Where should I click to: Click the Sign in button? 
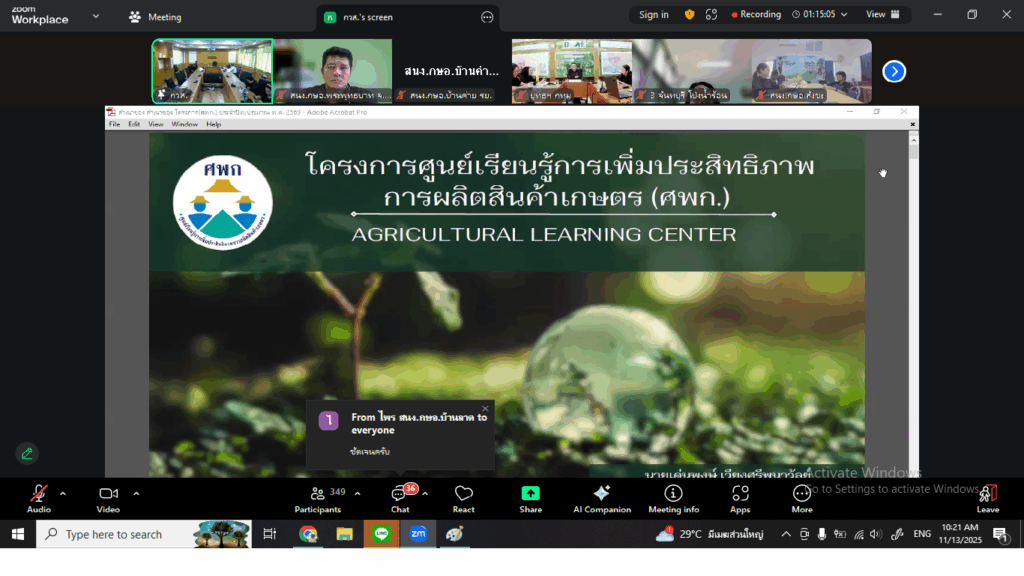tap(654, 15)
